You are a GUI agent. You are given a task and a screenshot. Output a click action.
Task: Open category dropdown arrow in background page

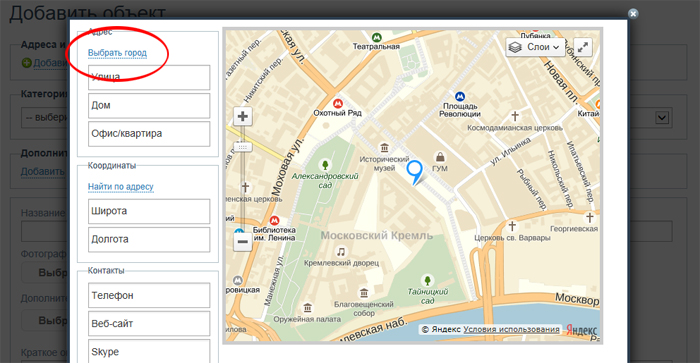click(x=662, y=118)
